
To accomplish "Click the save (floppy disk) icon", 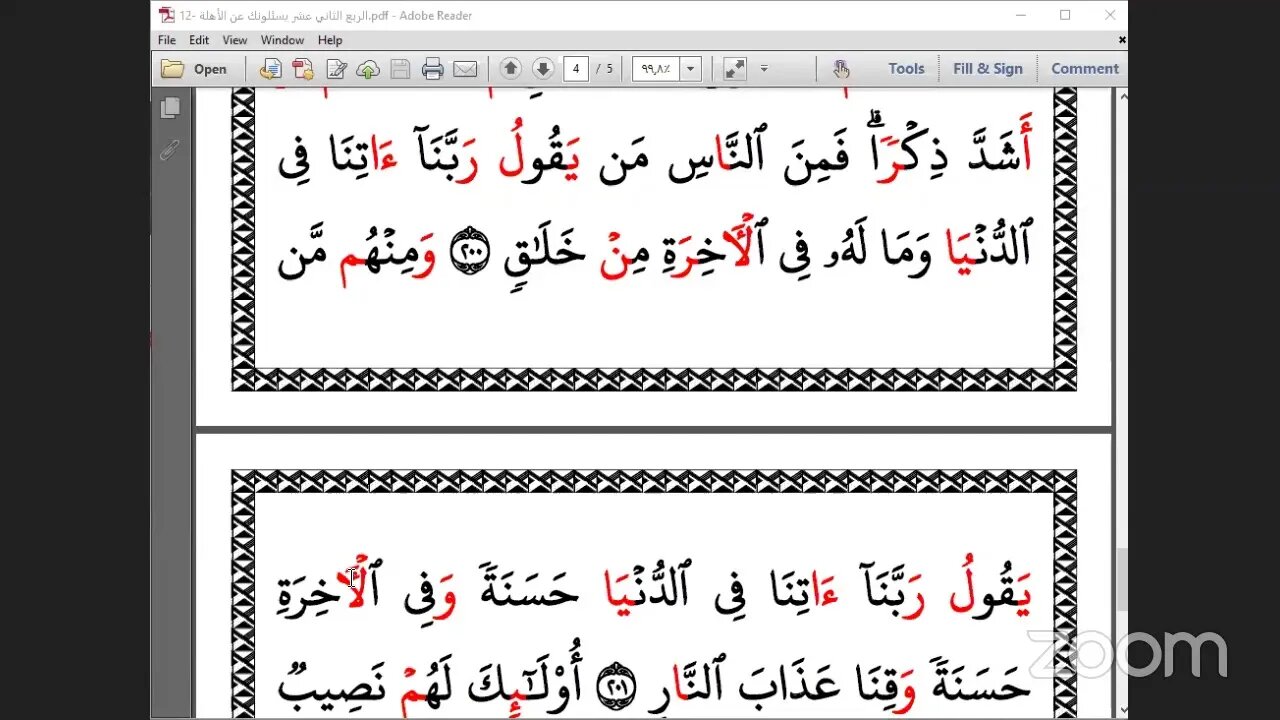I will (400, 69).
